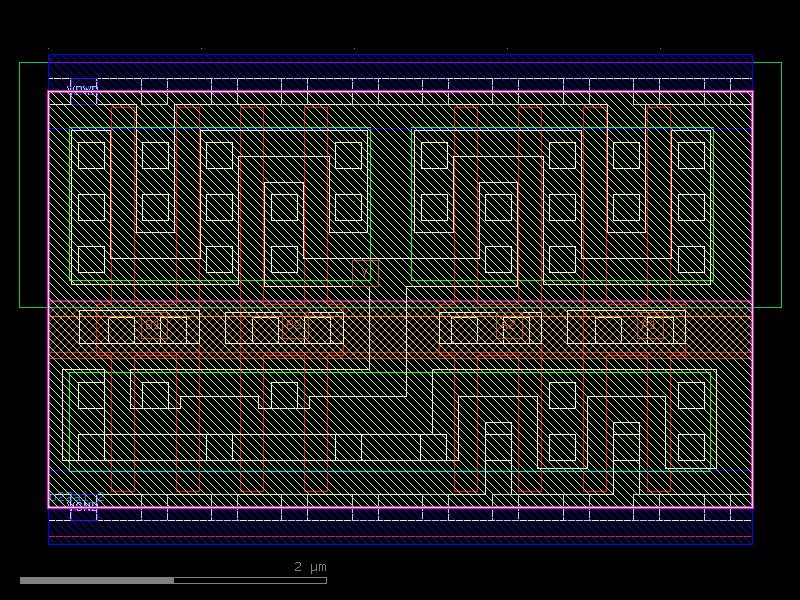Click the o22ai_2 cell instance label
Screen dimensions: 800x600
[77, 497]
